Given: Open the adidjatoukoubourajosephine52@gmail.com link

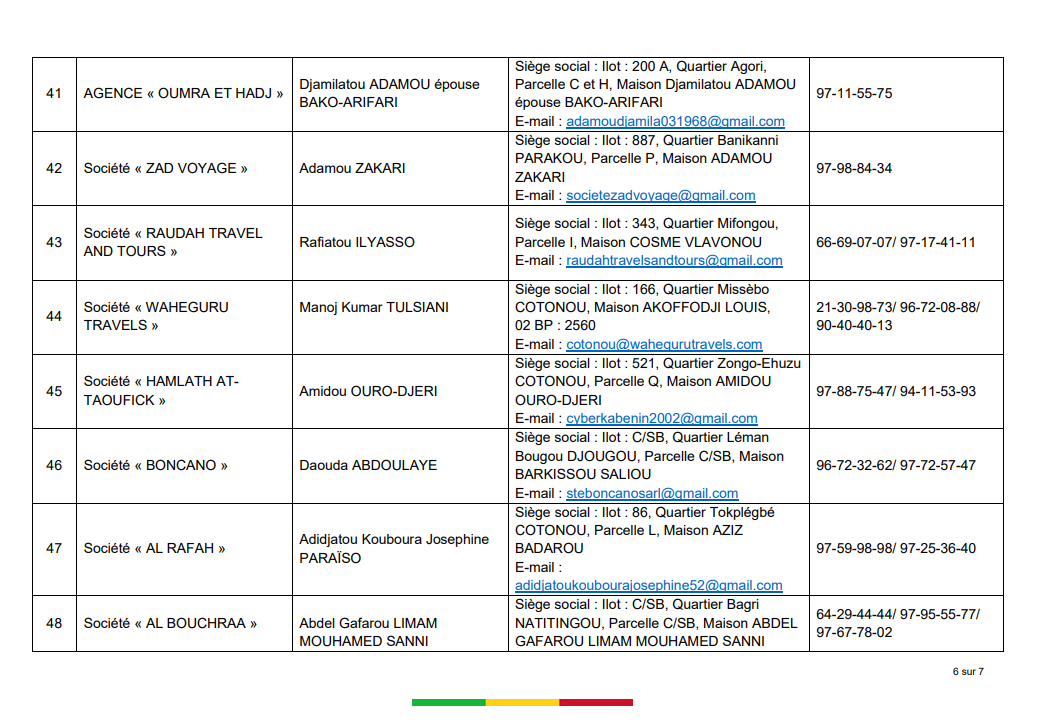Looking at the screenshot, I should click(648, 586).
